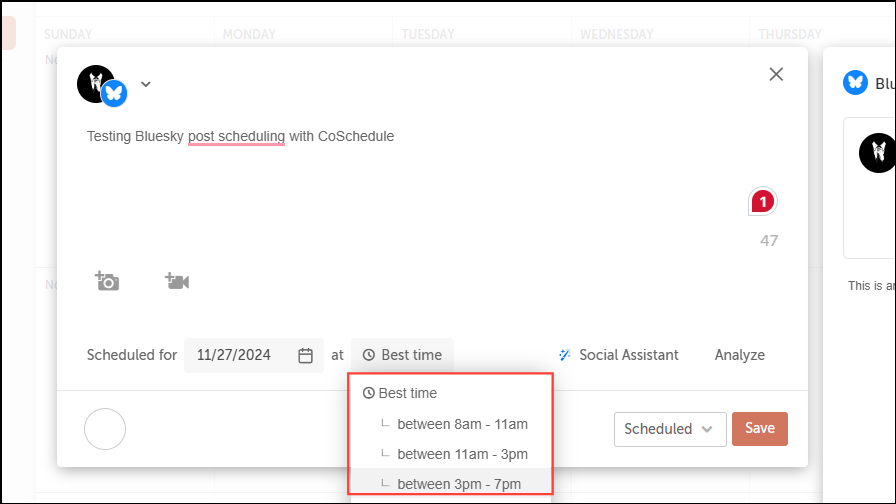The height and width of the screenshot is (504, 896).
Task: Click the Bluesky butterfly badge on the avatar
Action: click(114, 94)
